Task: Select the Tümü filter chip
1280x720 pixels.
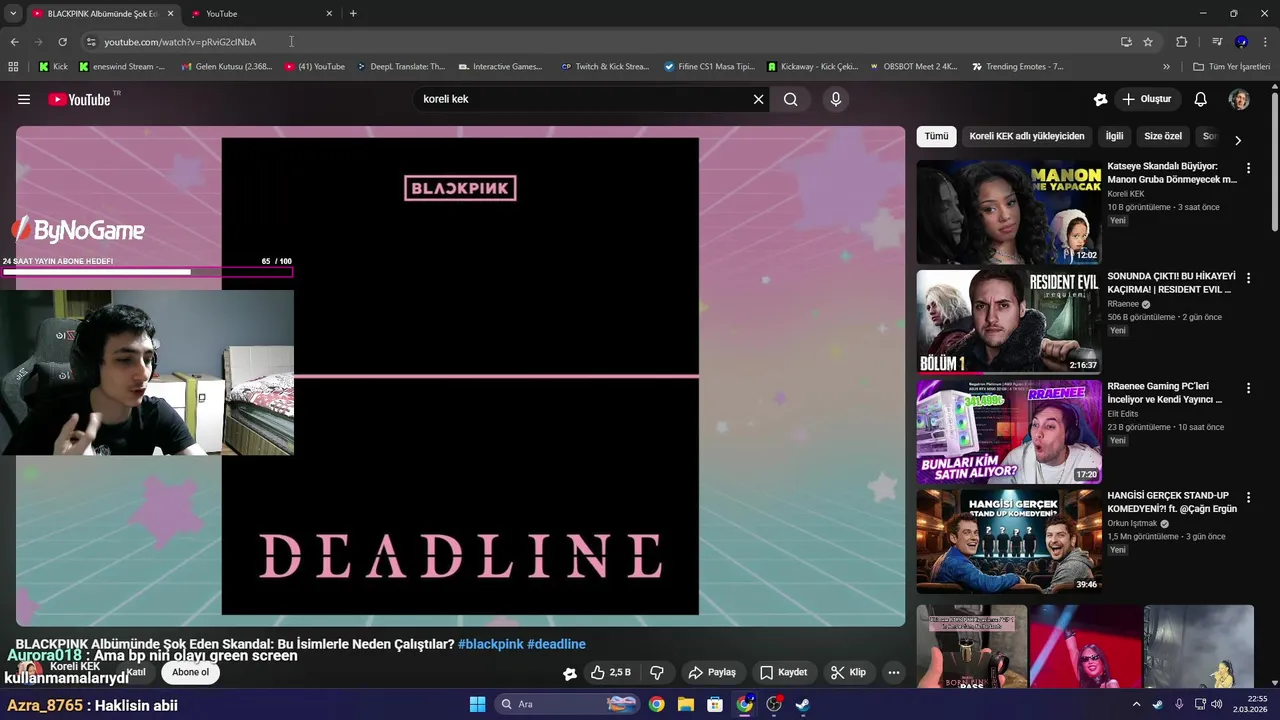Action: click(x=936, y=136)
